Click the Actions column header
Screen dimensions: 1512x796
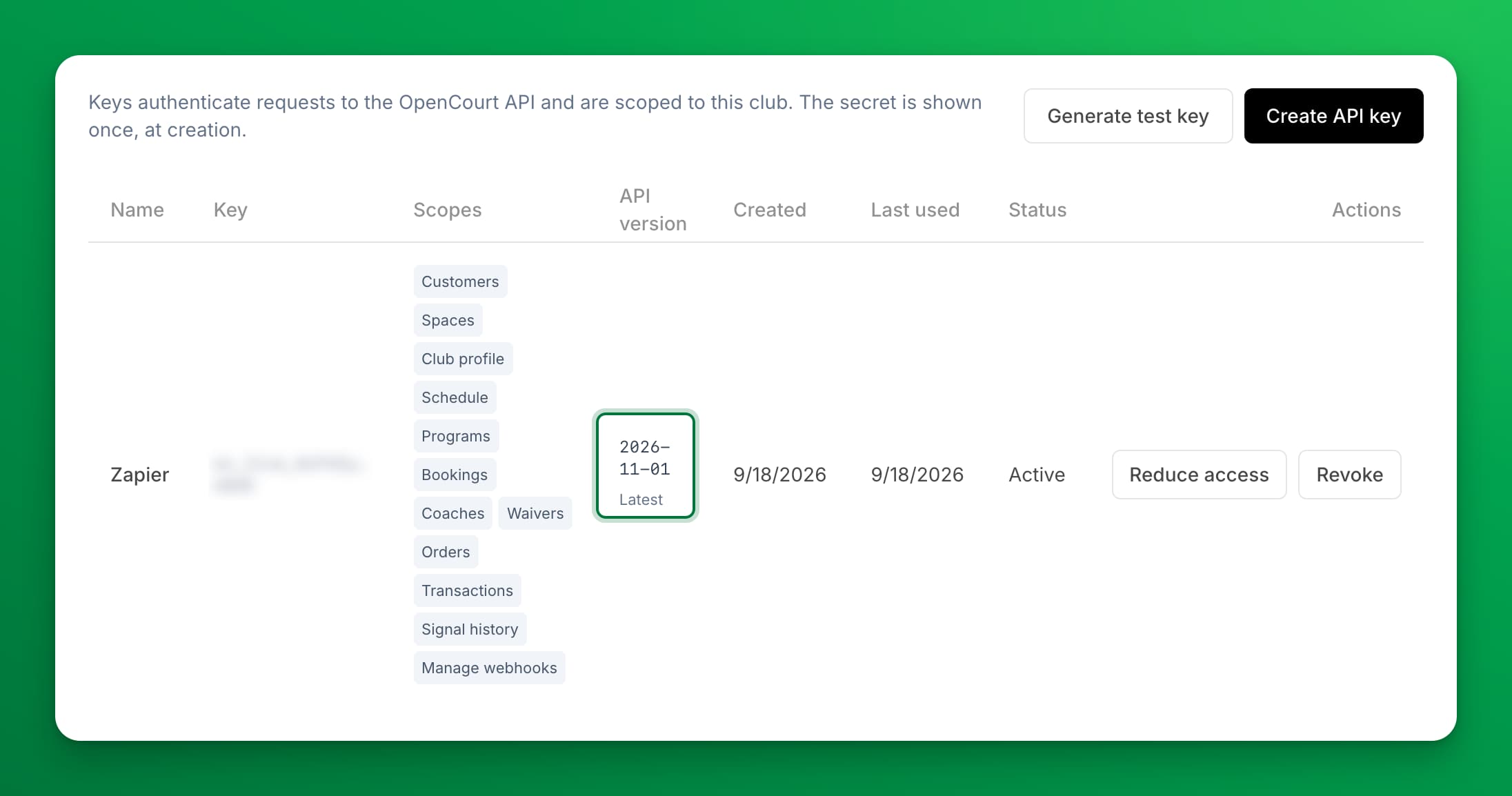1366,210
